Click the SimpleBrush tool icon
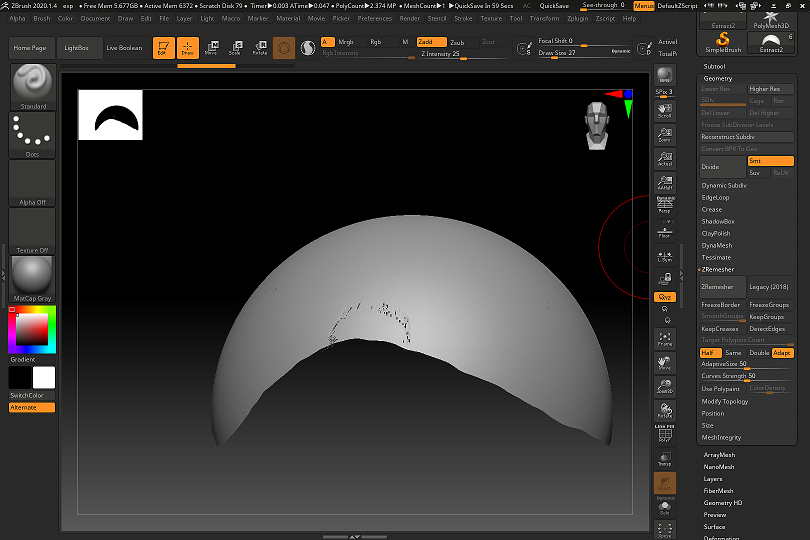 tap(721, 42)
